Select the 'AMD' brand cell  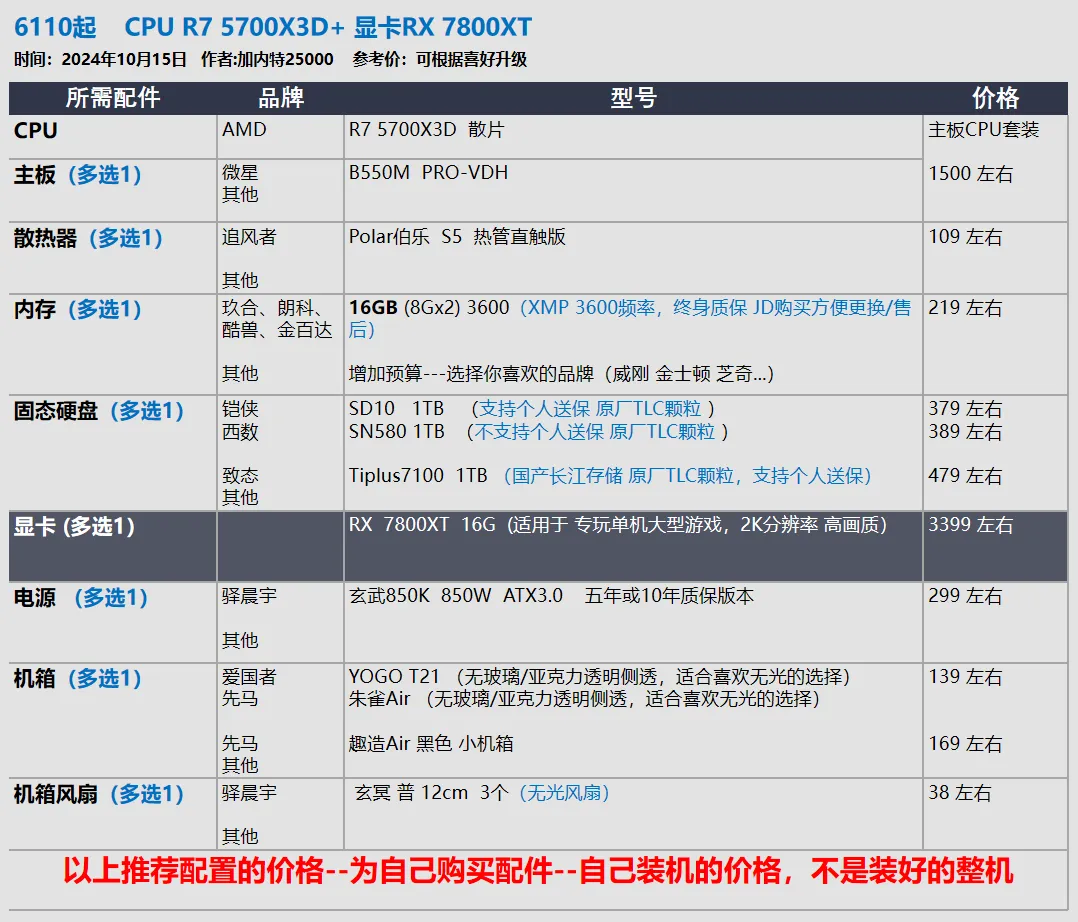(x=244, y=130)
